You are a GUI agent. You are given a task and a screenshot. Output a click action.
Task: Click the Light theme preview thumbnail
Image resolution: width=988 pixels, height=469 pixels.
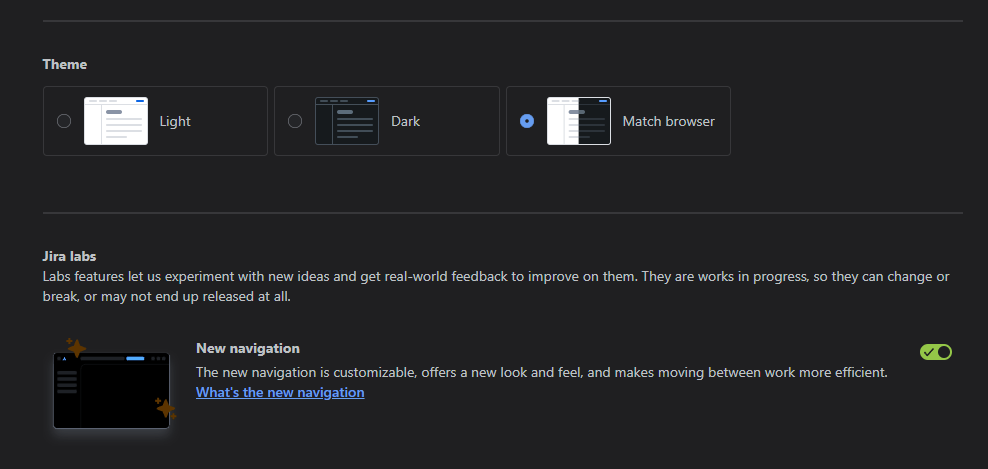(116, 121)
